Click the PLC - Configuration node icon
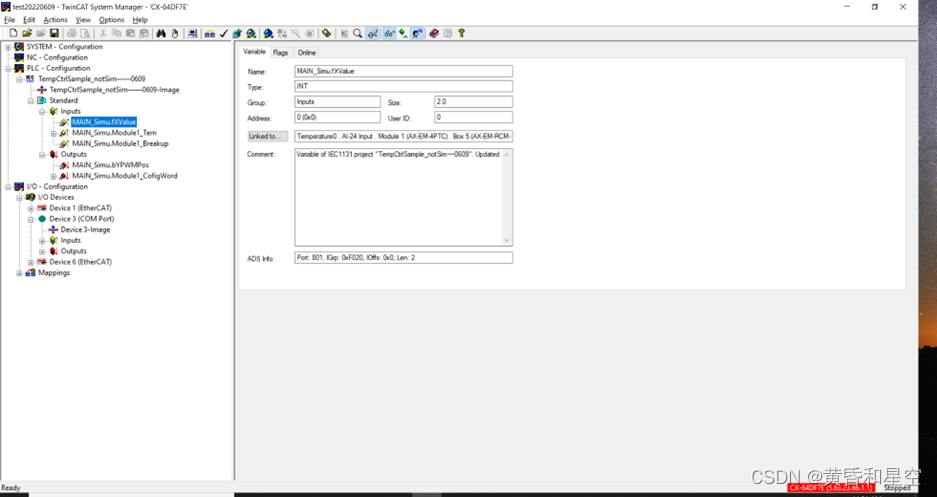Screen dimensions: 937x497 pyautogui.click(x=19, y=68)
